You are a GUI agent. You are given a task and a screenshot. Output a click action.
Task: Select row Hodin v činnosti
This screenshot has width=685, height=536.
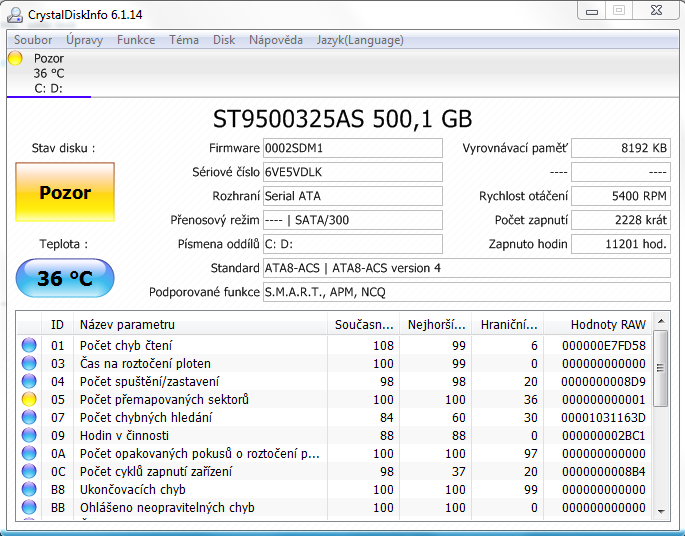tap(334, 436)
